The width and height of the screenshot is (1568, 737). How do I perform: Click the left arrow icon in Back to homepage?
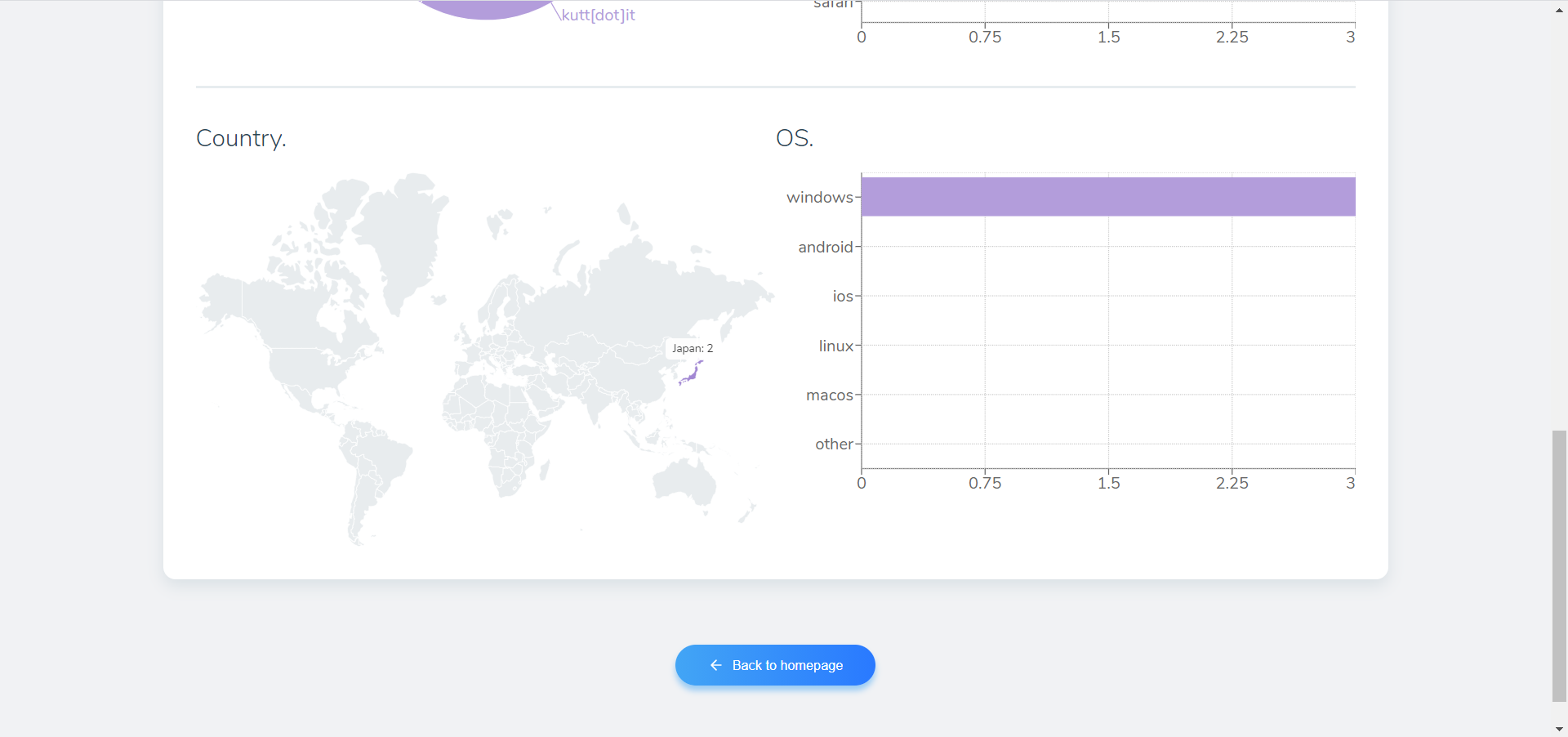pyautogui.click(x=716, y=665)
